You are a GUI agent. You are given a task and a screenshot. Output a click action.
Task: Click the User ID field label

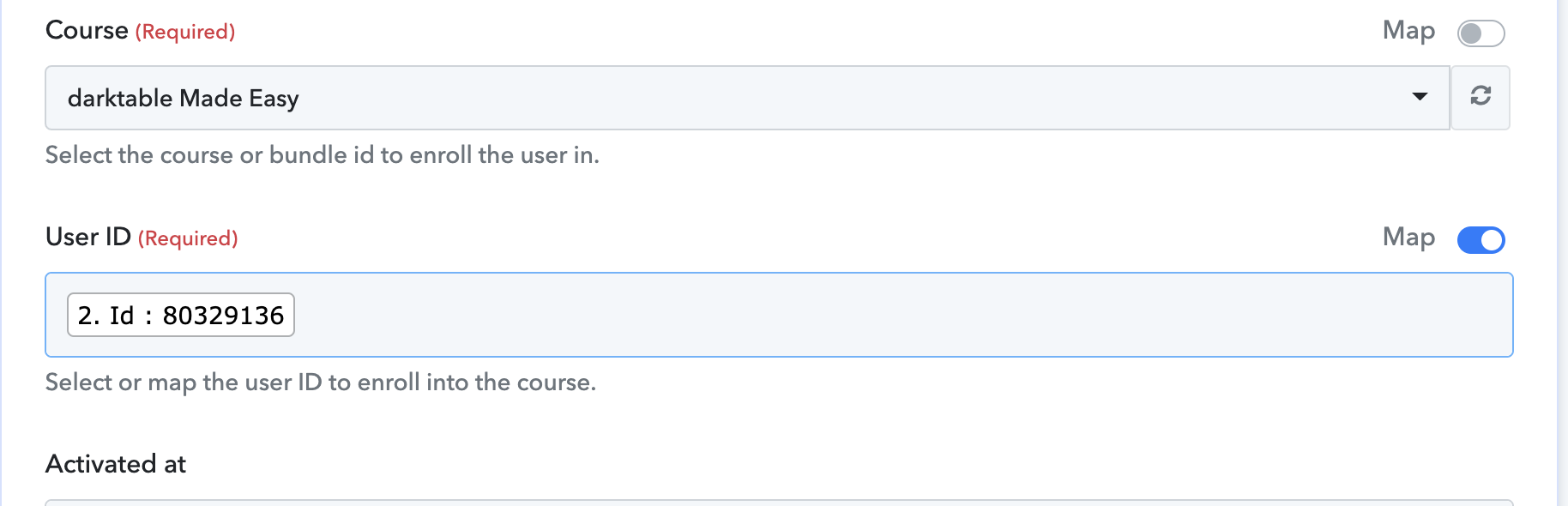point(87,237)
